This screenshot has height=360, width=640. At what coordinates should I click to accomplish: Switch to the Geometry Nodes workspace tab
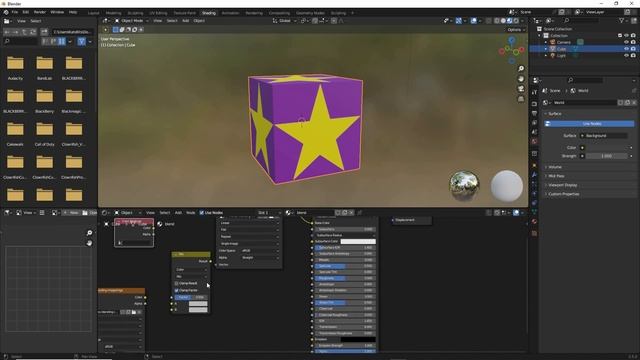[310, 13]
